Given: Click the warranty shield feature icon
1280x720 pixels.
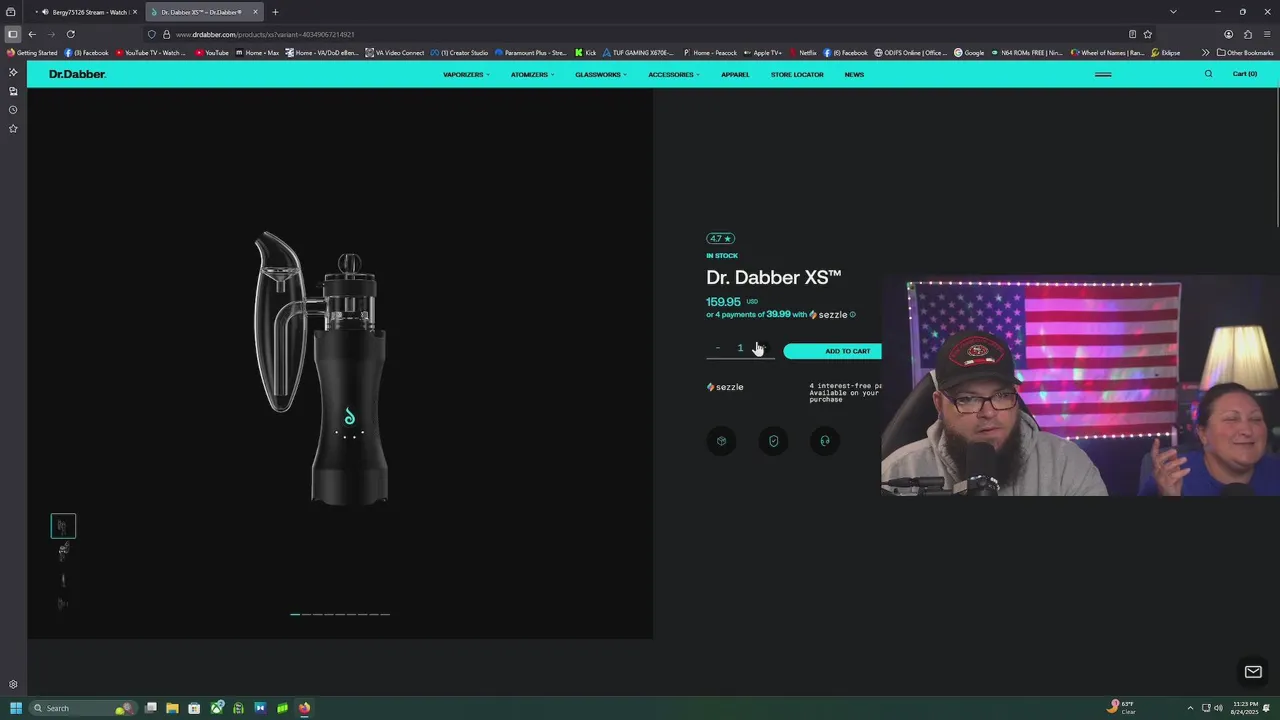Looking at the screenshot, I should click(x=773, y=441).
